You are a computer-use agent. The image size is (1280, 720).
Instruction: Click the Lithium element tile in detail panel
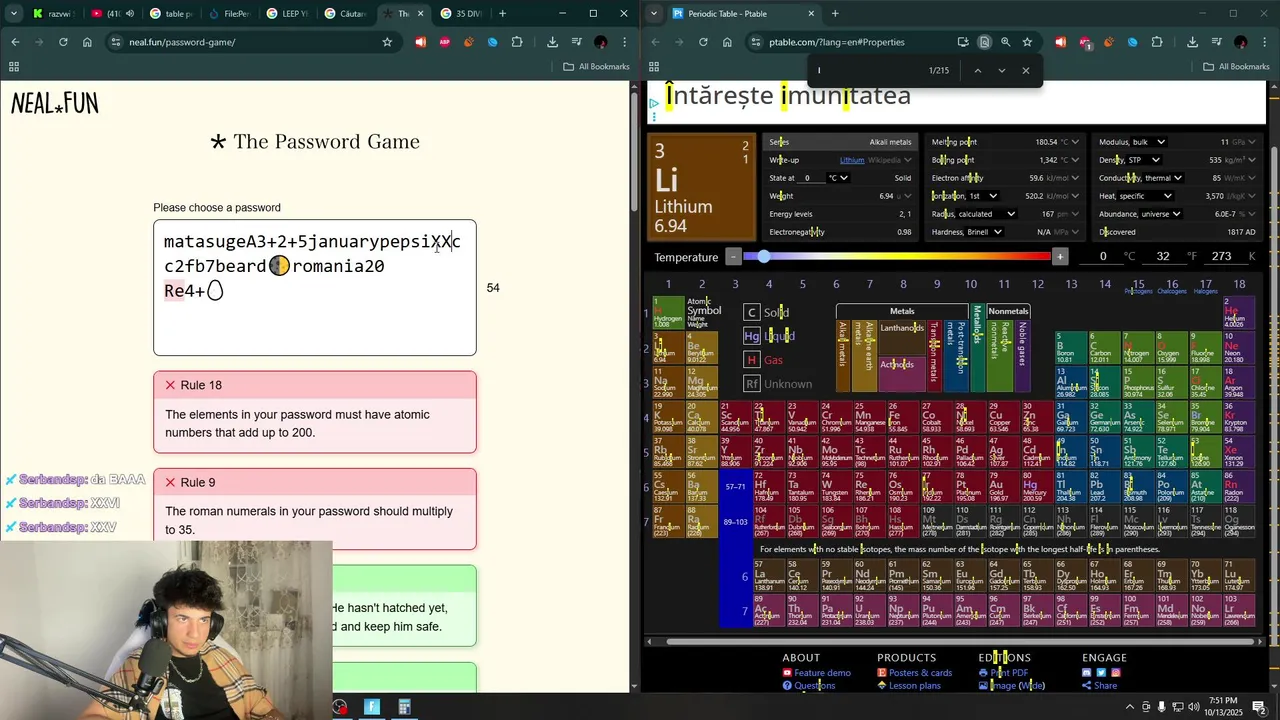[x=702, y=188]
